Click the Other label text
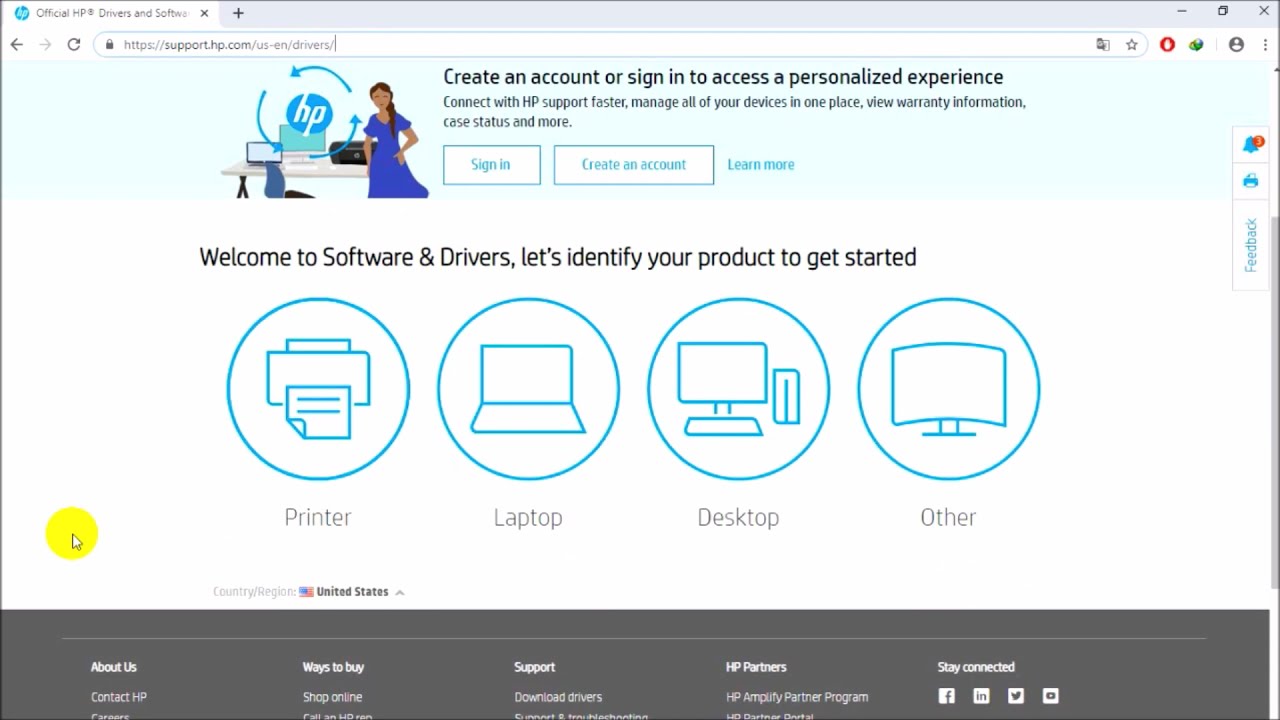This screenshot has width=1280, height=720. click(948, 517)
